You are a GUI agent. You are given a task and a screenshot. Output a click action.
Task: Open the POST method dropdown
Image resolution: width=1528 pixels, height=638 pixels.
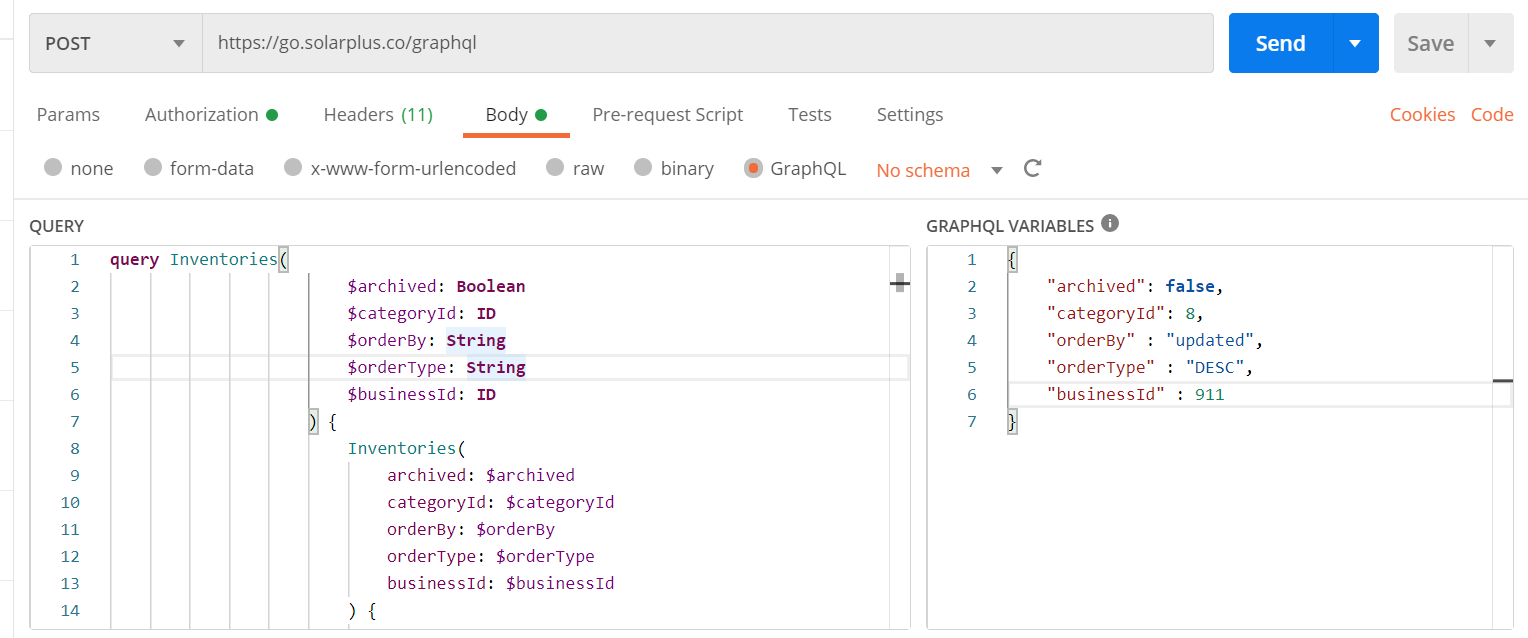click(x=116, y=43)
